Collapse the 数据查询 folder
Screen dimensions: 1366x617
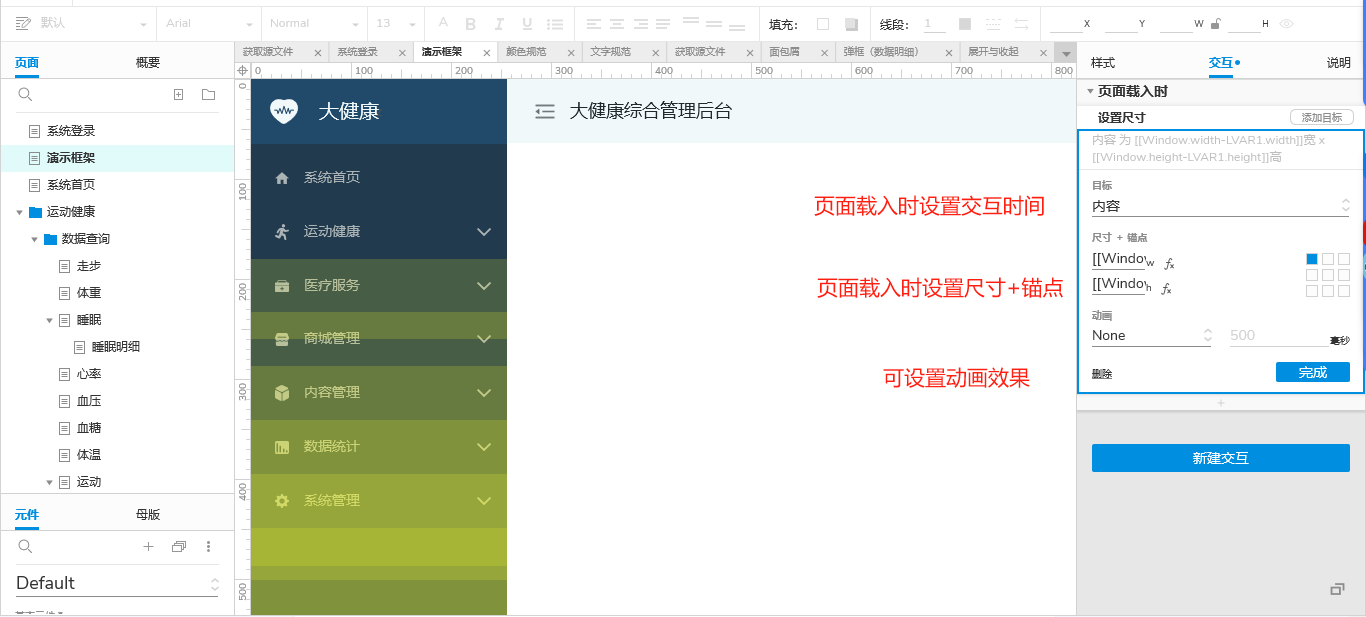35,239
